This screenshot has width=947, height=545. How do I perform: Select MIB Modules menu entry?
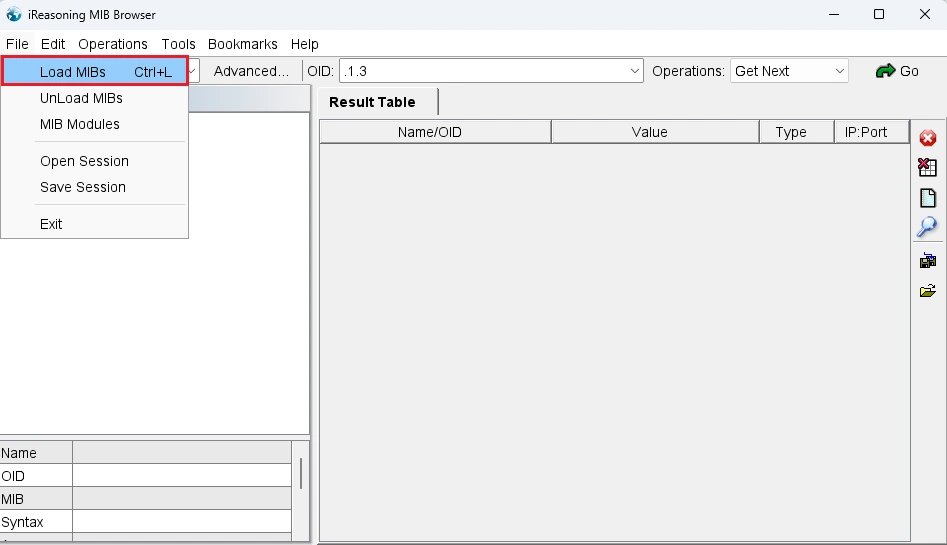point(95,124)
